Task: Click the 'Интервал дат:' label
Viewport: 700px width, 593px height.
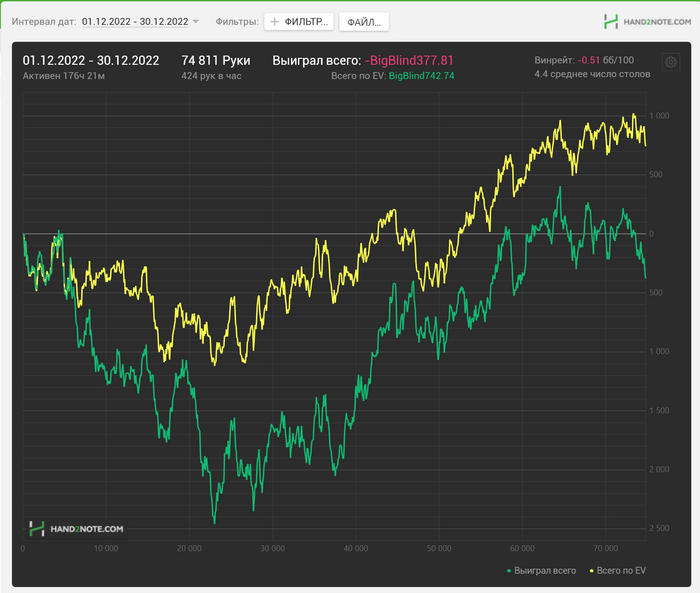Action: (x=44, y=21)
